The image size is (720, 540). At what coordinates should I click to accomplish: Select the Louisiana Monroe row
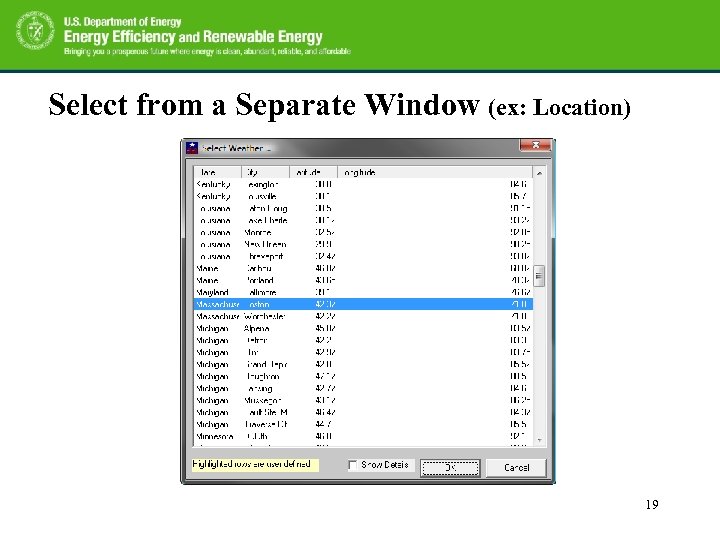pos(363,232)
